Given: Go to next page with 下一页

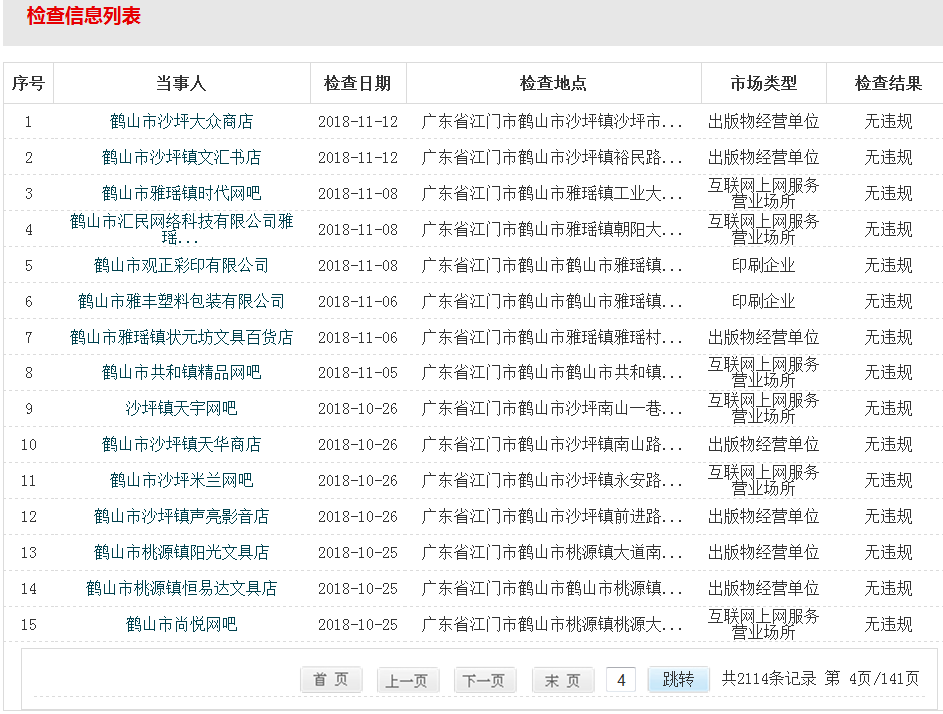Looking at the screenshot, I should coord(485,680).
